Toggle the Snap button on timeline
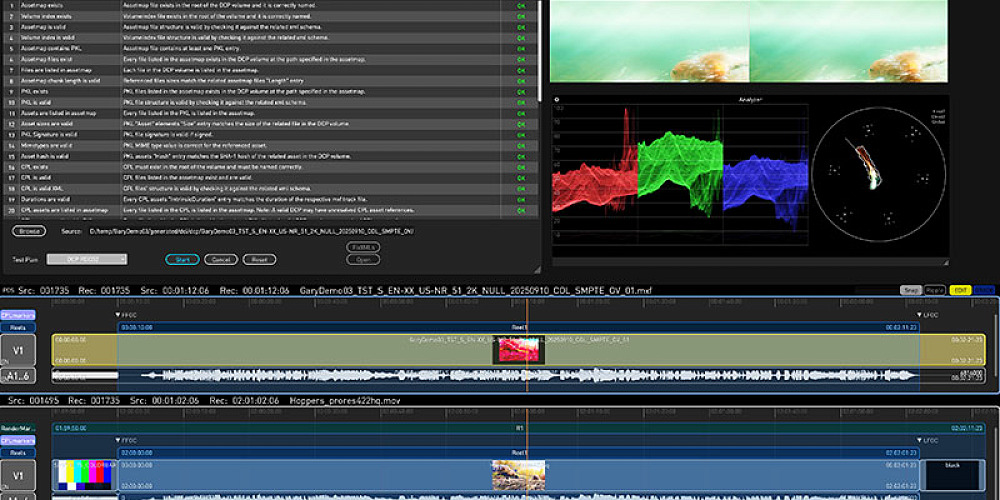1000x500 pixels. [911, 290]
